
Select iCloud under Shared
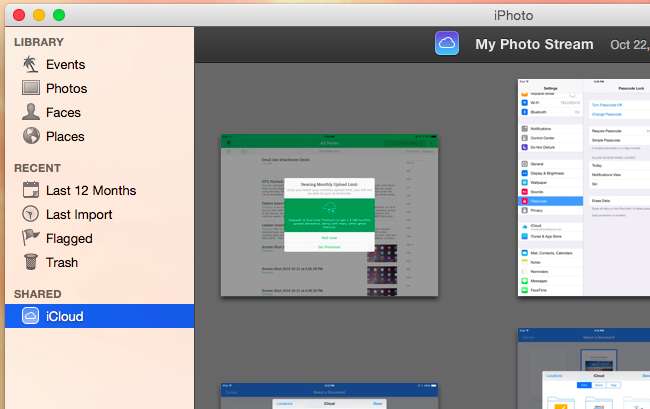(x=99, y=316)
